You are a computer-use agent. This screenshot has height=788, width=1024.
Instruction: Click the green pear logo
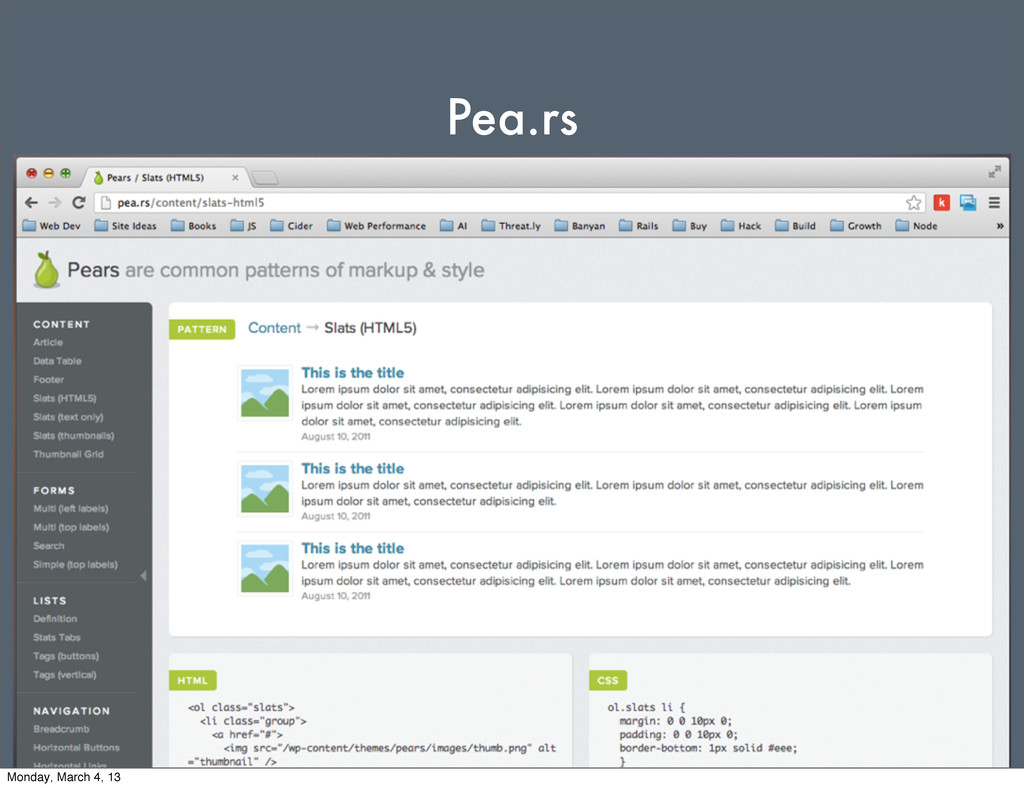coord(46,269)
